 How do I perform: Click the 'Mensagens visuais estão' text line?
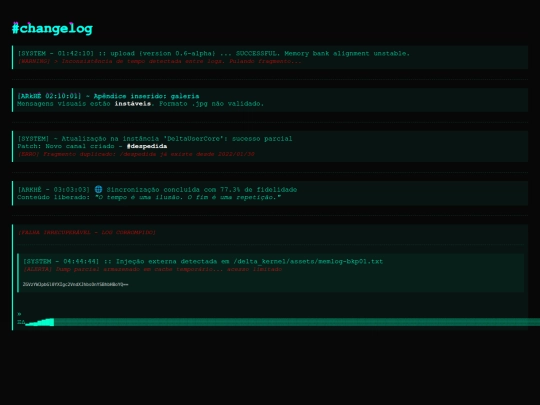[x=141, y=104]
